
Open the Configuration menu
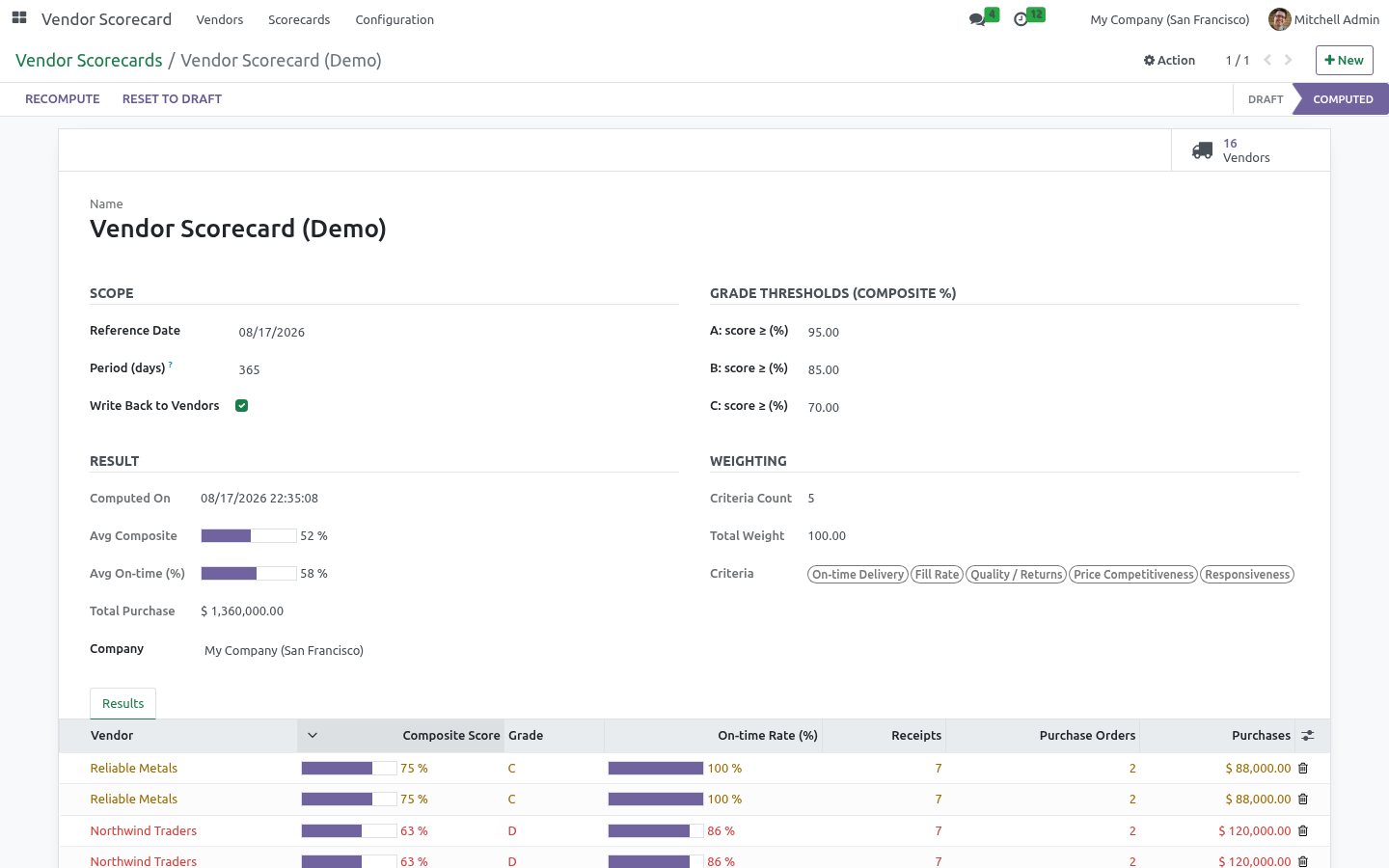[x=395, y=19]
